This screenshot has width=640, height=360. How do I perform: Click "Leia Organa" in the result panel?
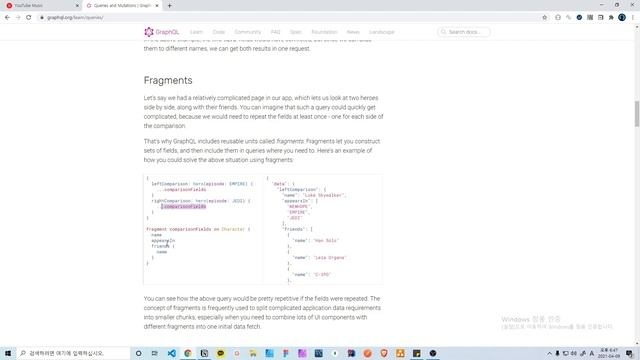click(330, 258)
